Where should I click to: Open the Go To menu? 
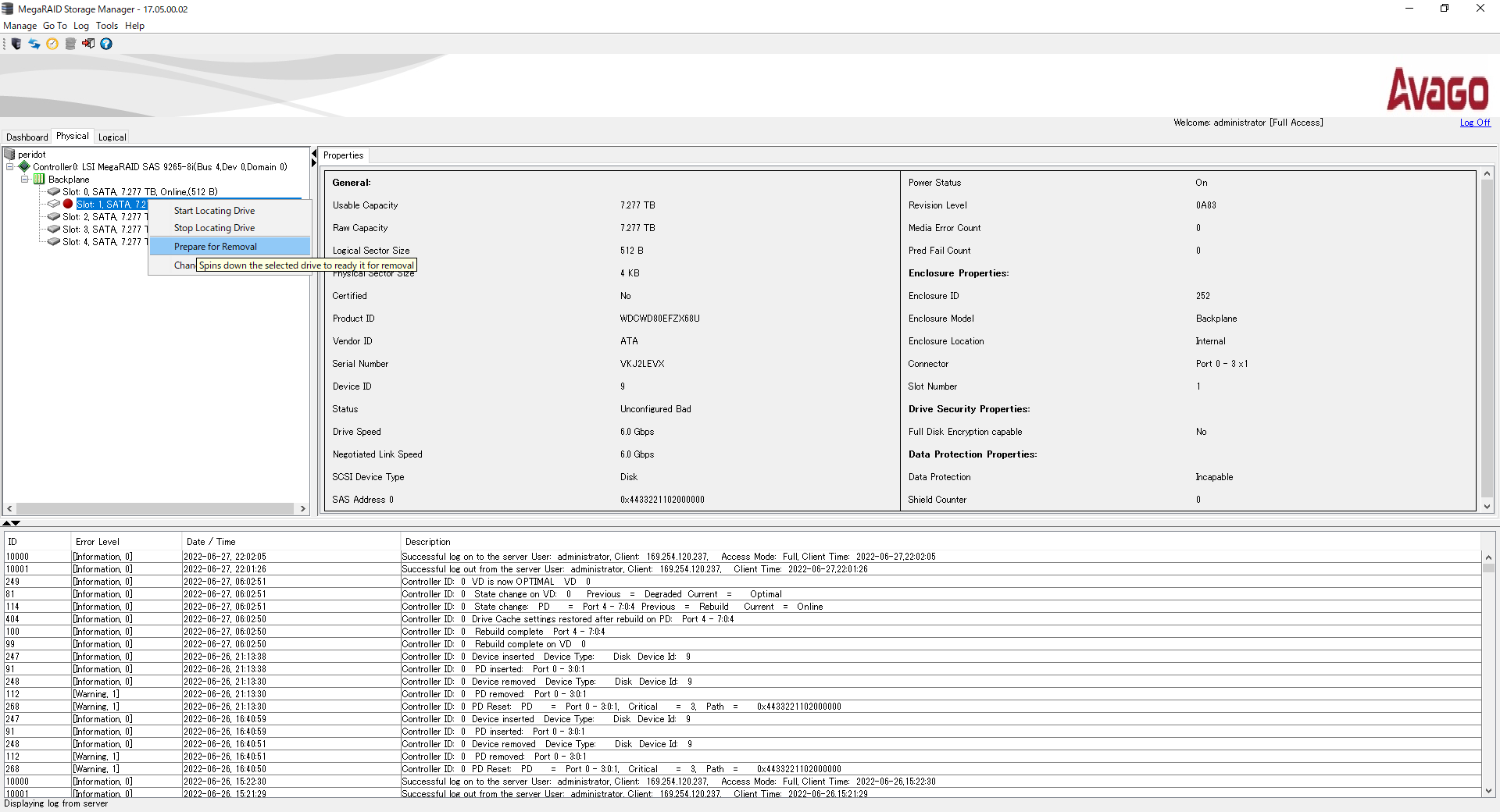tap(55, 26)
